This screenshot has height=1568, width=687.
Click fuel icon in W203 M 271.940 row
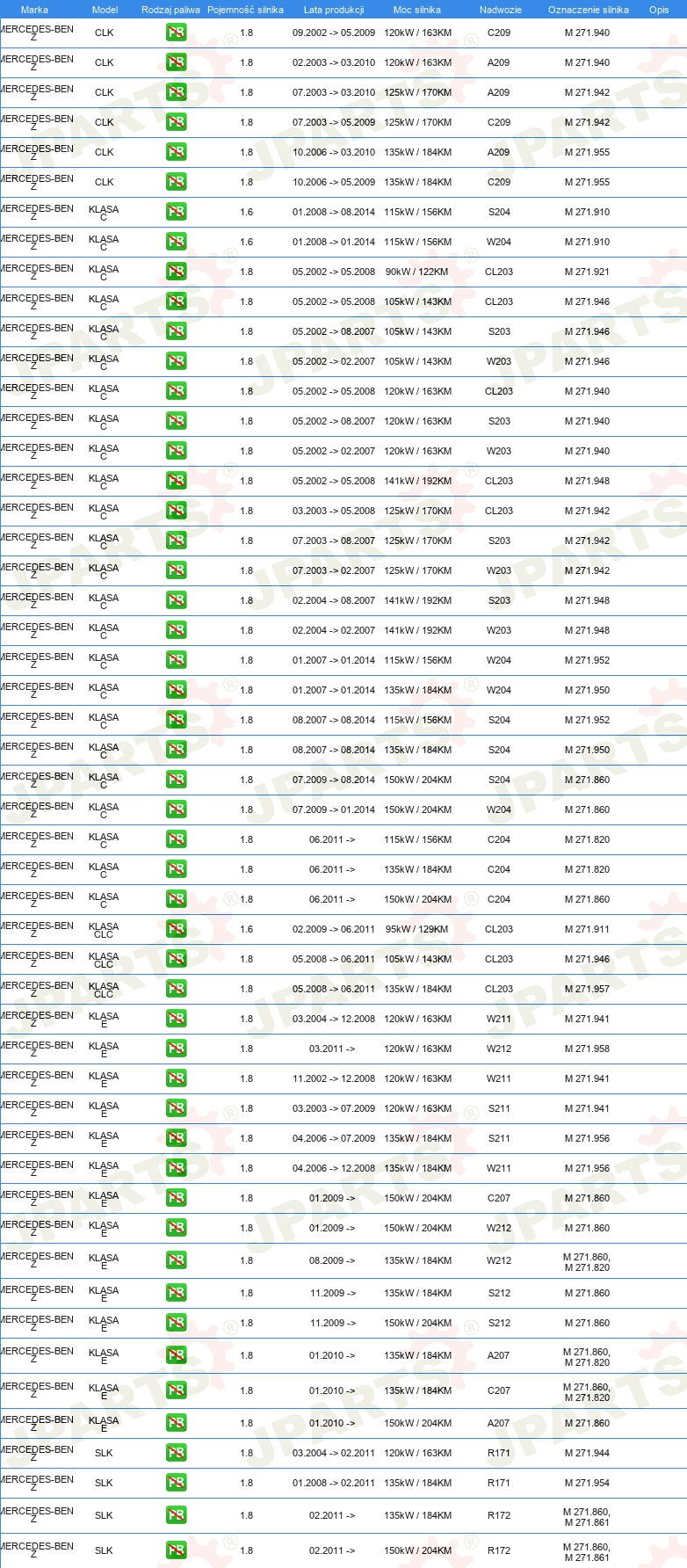pos(177,452)
